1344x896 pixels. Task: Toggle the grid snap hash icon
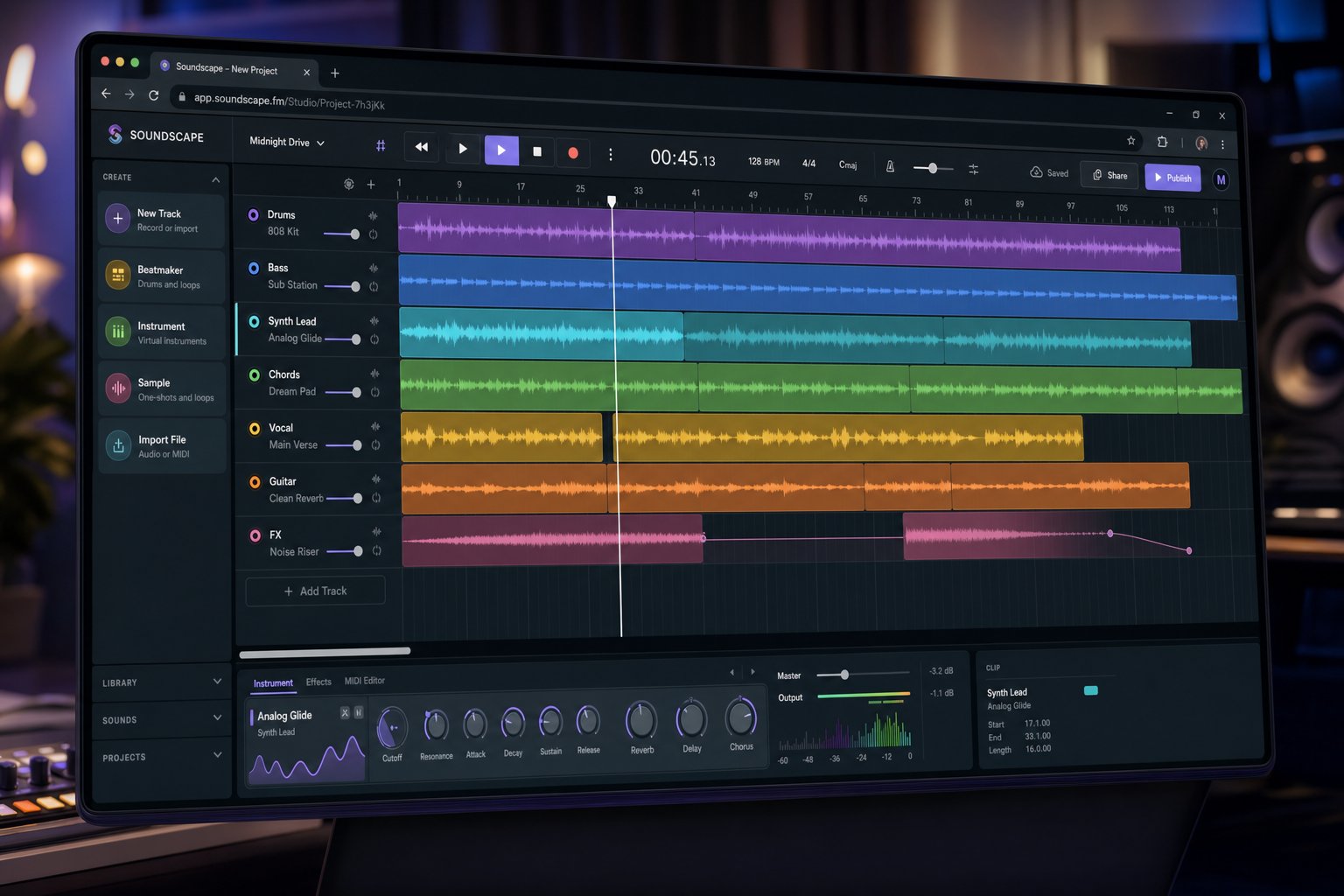381,146
